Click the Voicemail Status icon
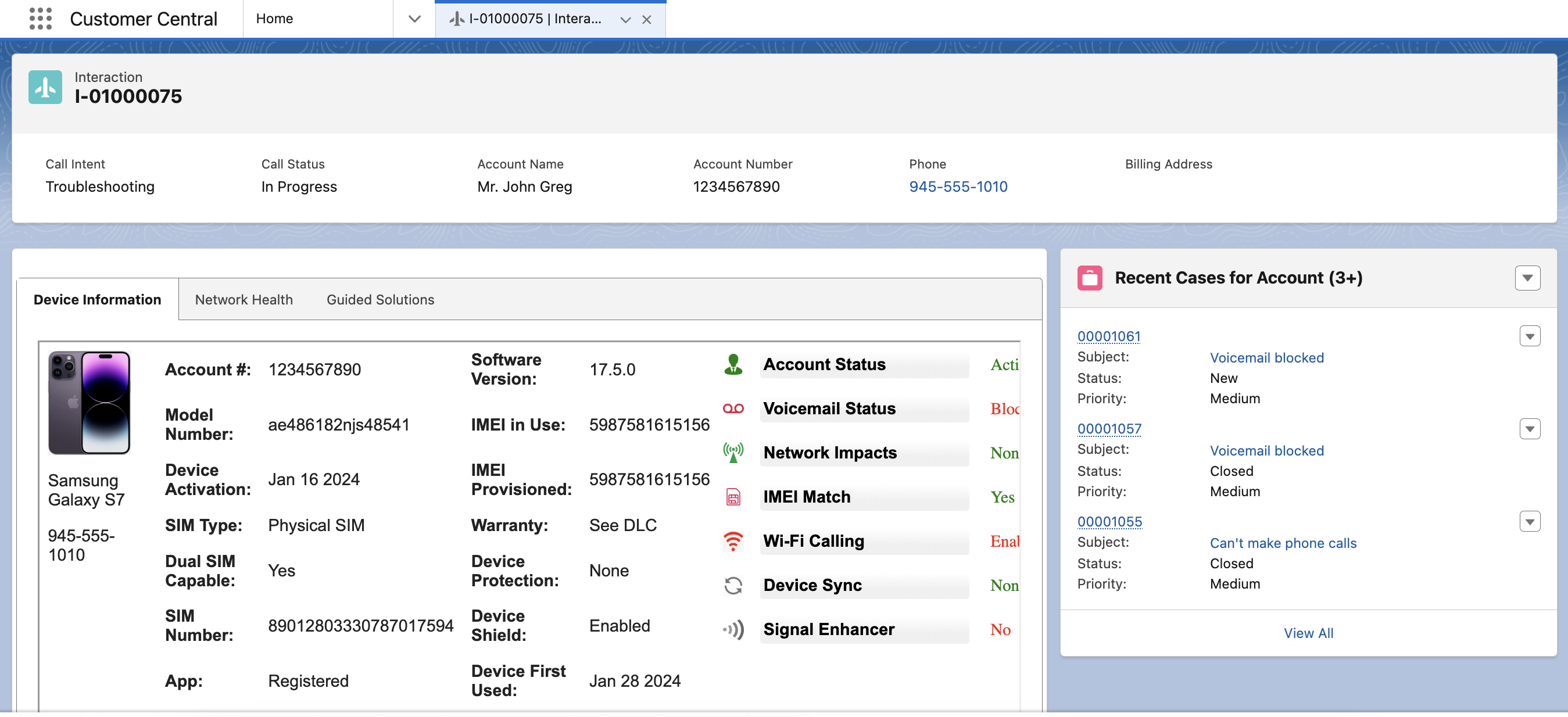This screenshot has height=717, width=1568. [733, 408]
